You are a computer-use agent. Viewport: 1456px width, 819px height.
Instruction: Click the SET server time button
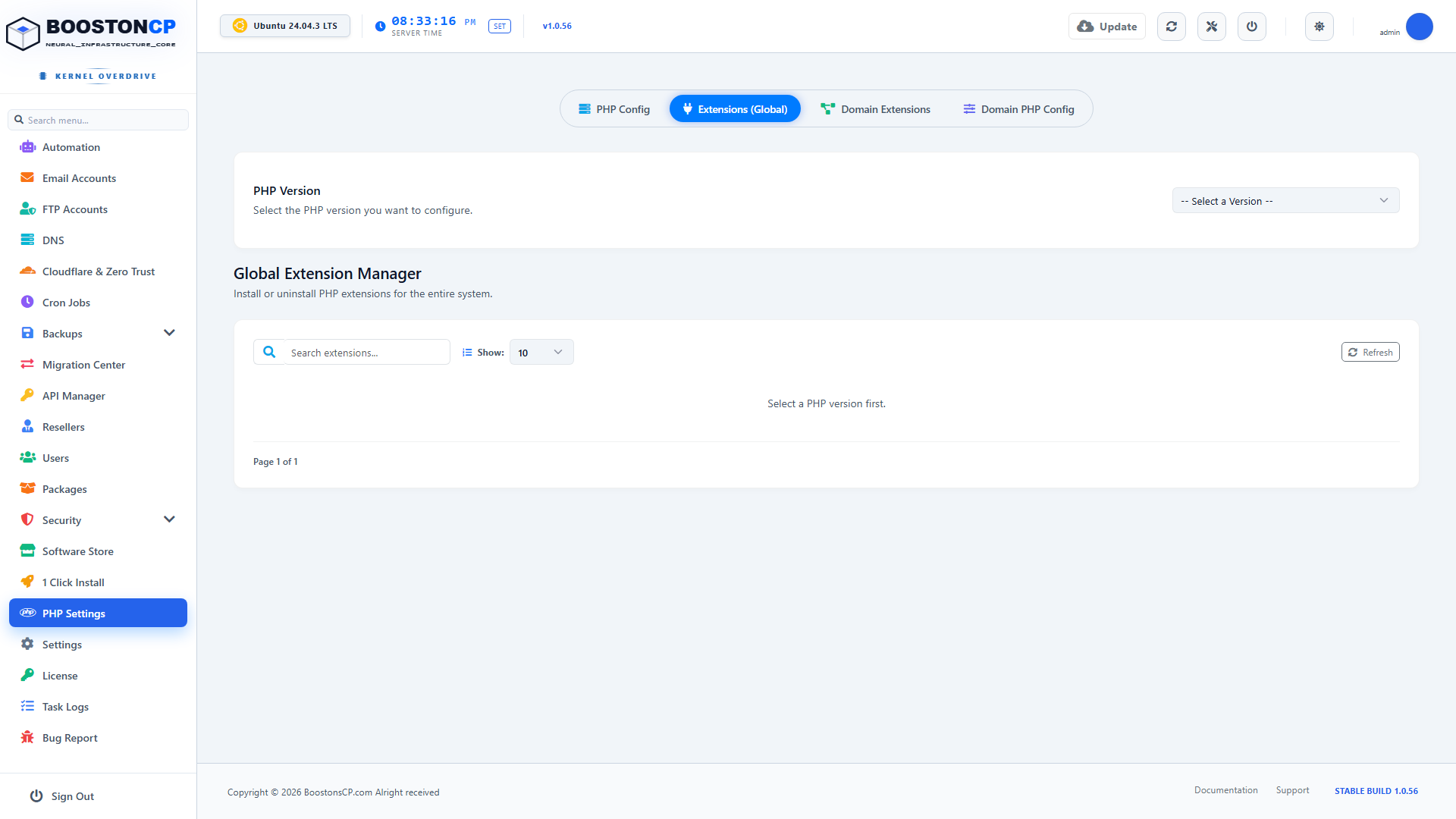(500, 27)
